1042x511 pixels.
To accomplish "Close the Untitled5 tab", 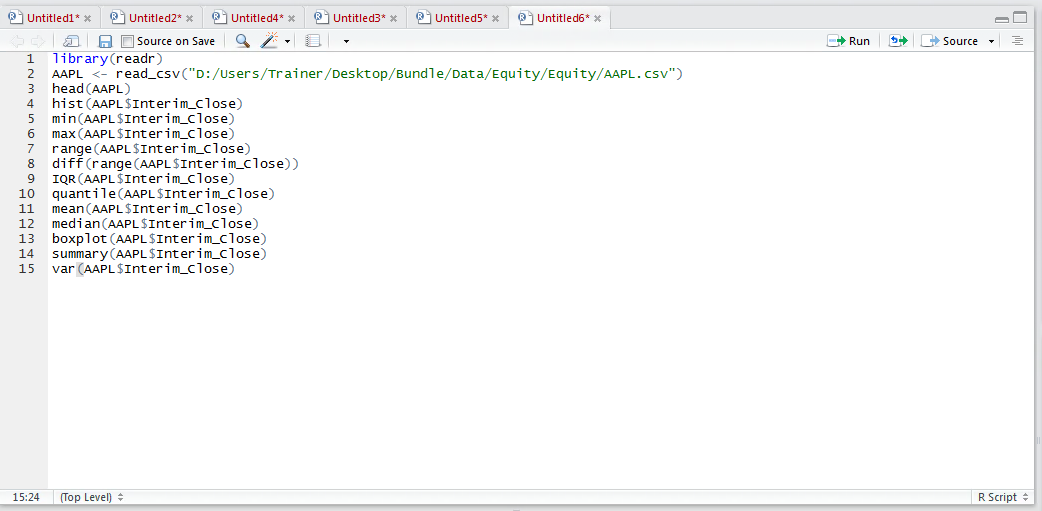I will (495, 19).
